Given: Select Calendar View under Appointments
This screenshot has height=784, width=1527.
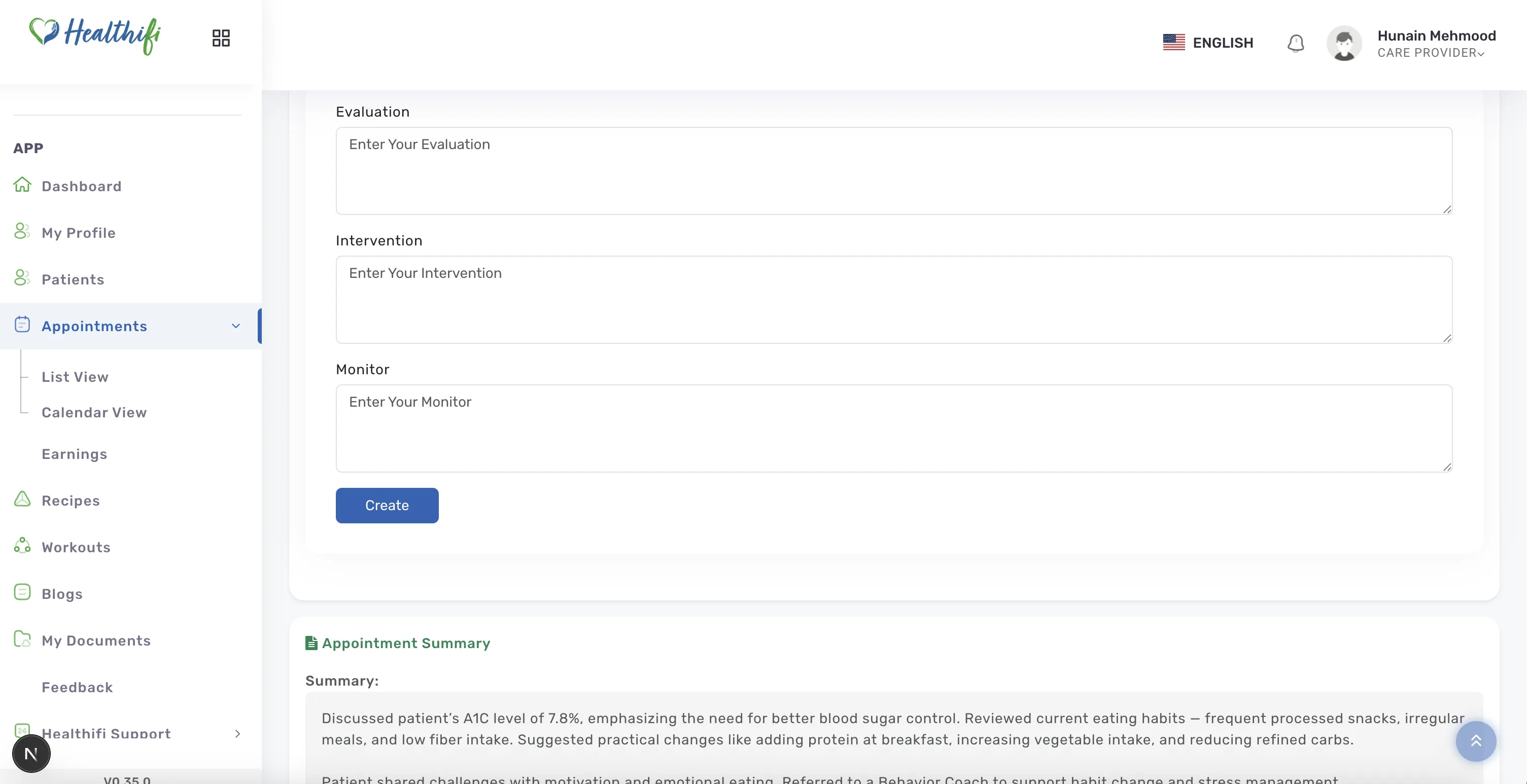Looking at the screenshot, I should (x=94, y=412).
